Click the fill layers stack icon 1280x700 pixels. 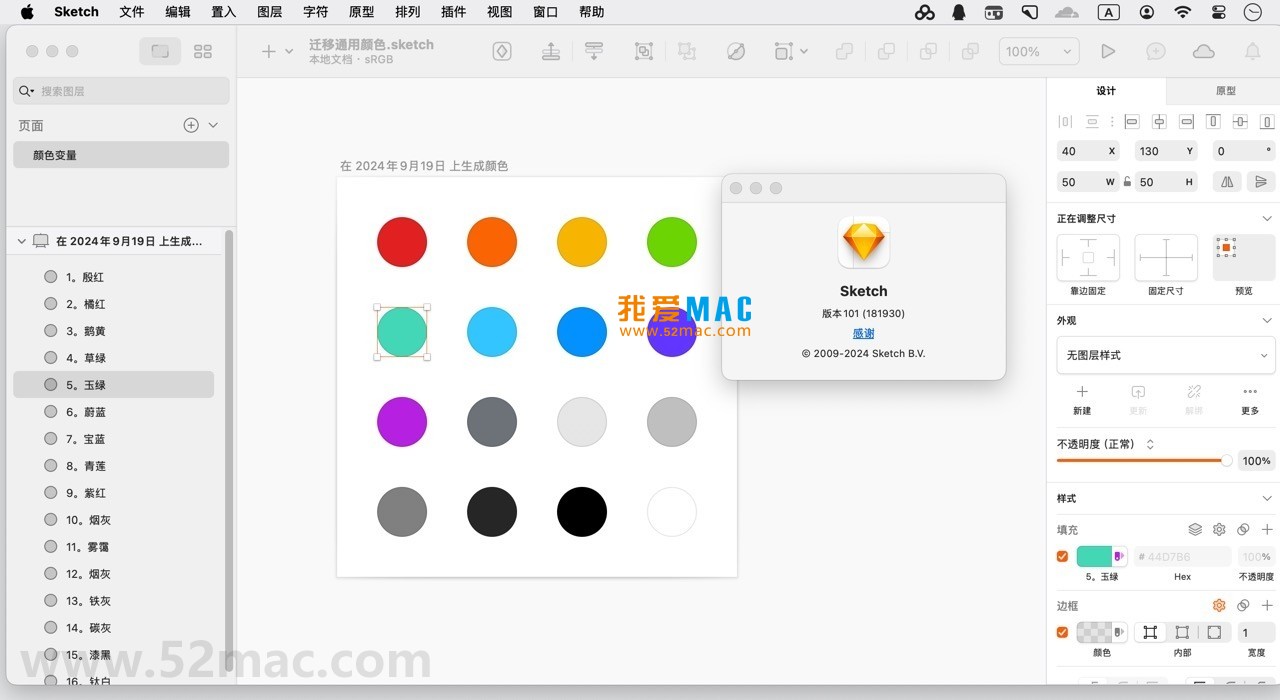click(x=1196, y=529)
